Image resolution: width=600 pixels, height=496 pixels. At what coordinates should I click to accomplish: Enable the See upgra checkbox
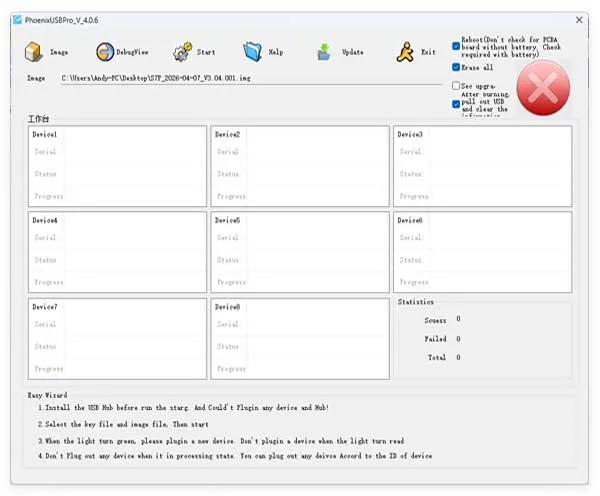pos(456,86)
